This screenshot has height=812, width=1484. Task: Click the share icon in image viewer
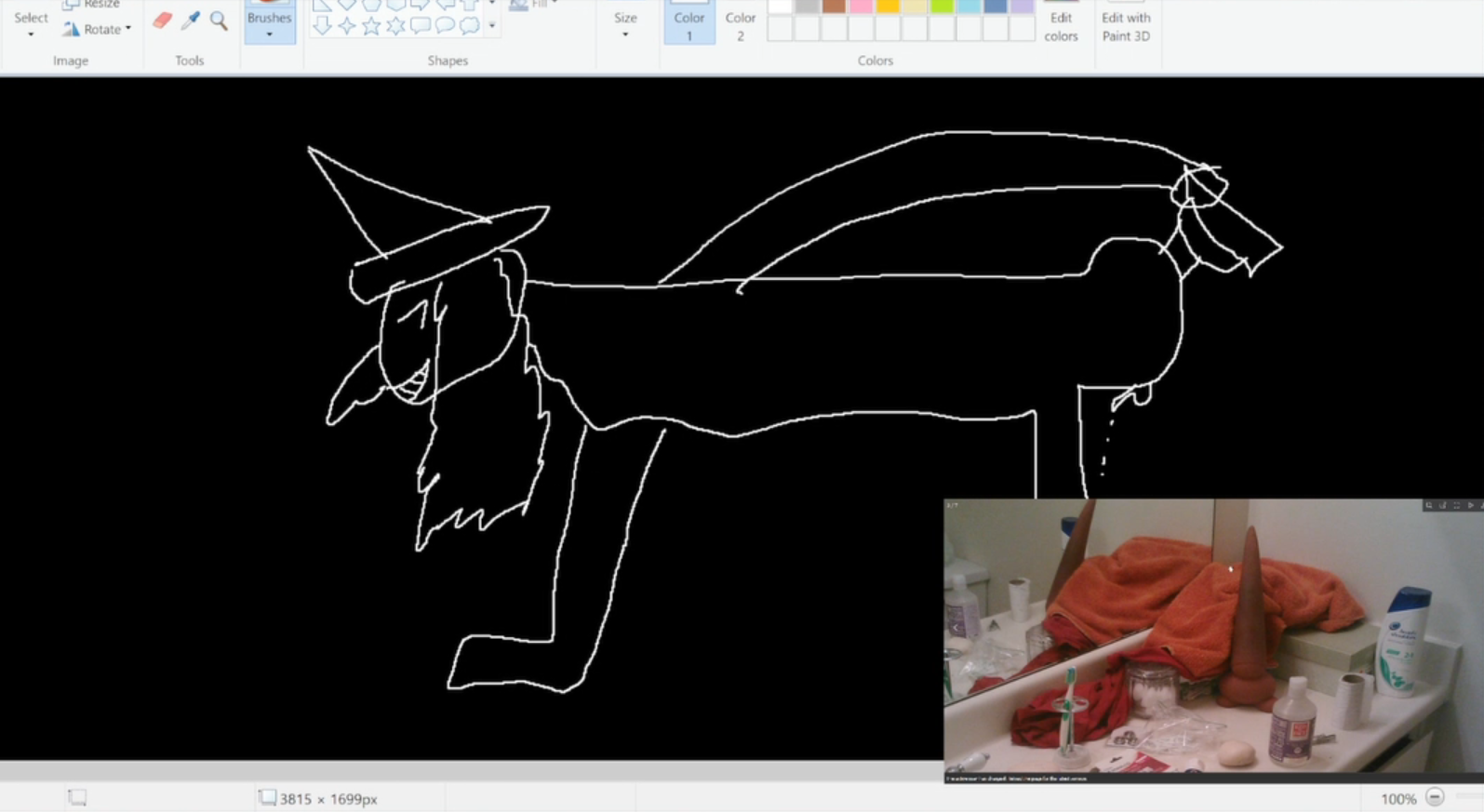tap(1443, 505)
